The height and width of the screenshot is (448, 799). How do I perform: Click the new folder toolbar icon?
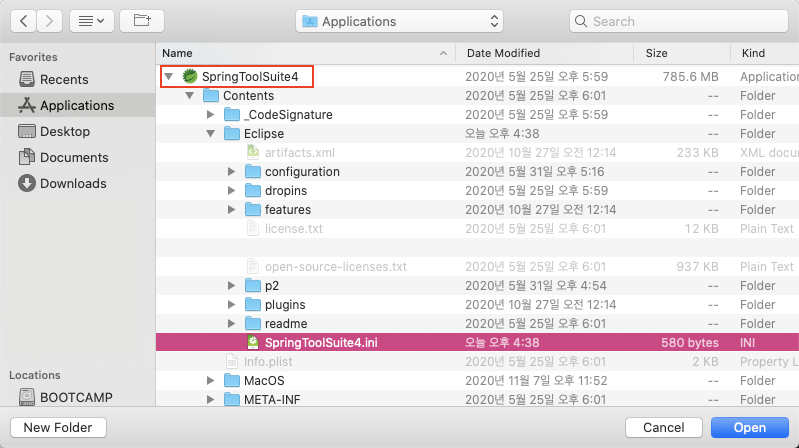tap(142, 21)
